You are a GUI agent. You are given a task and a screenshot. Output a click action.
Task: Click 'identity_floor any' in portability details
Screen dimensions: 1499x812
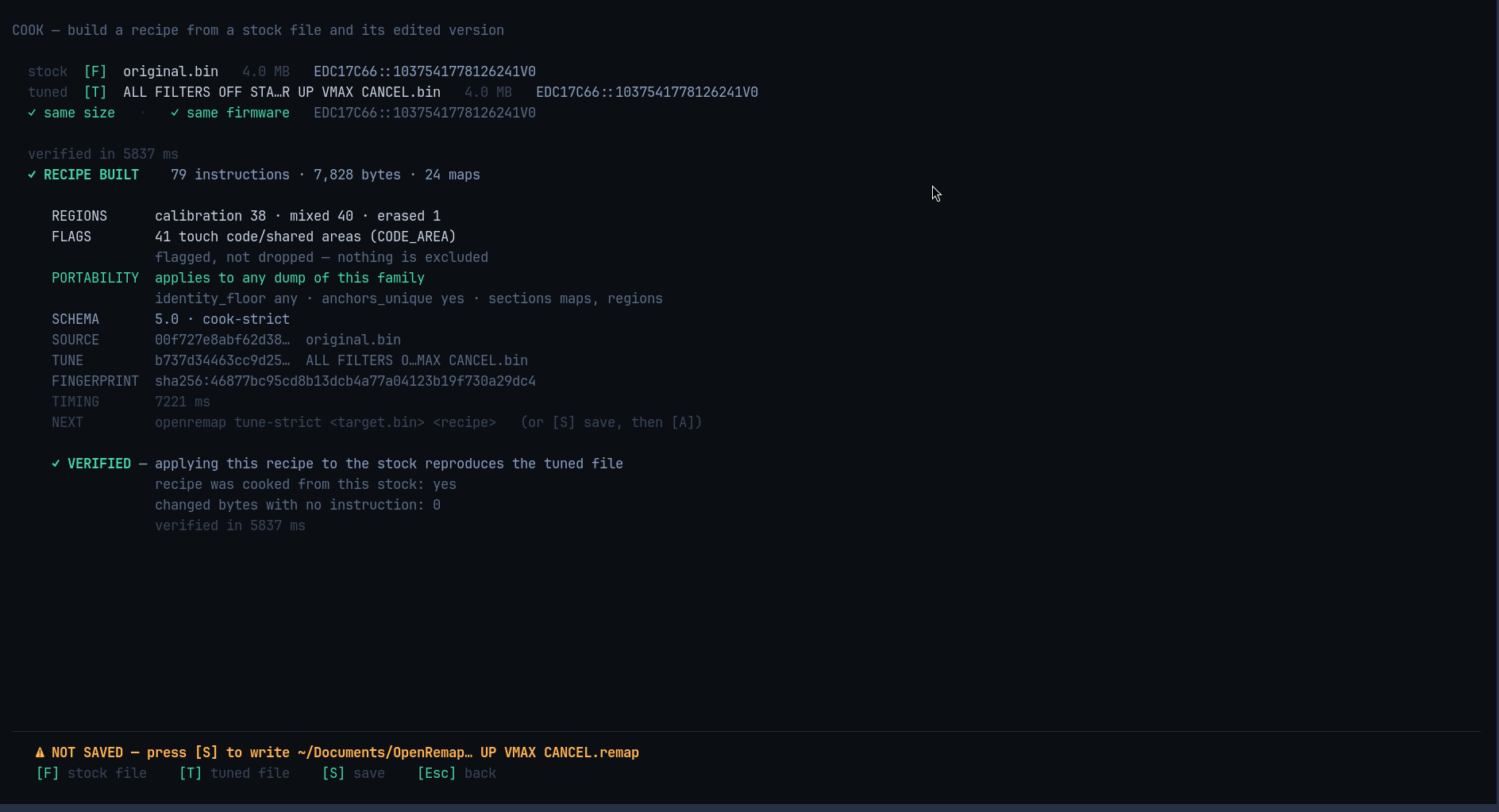click(x=226, y=298)
